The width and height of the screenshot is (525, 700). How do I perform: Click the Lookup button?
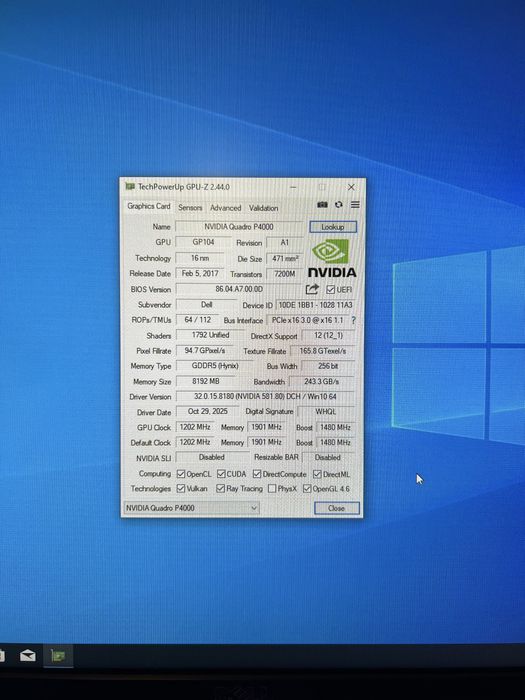coord(333,227)
